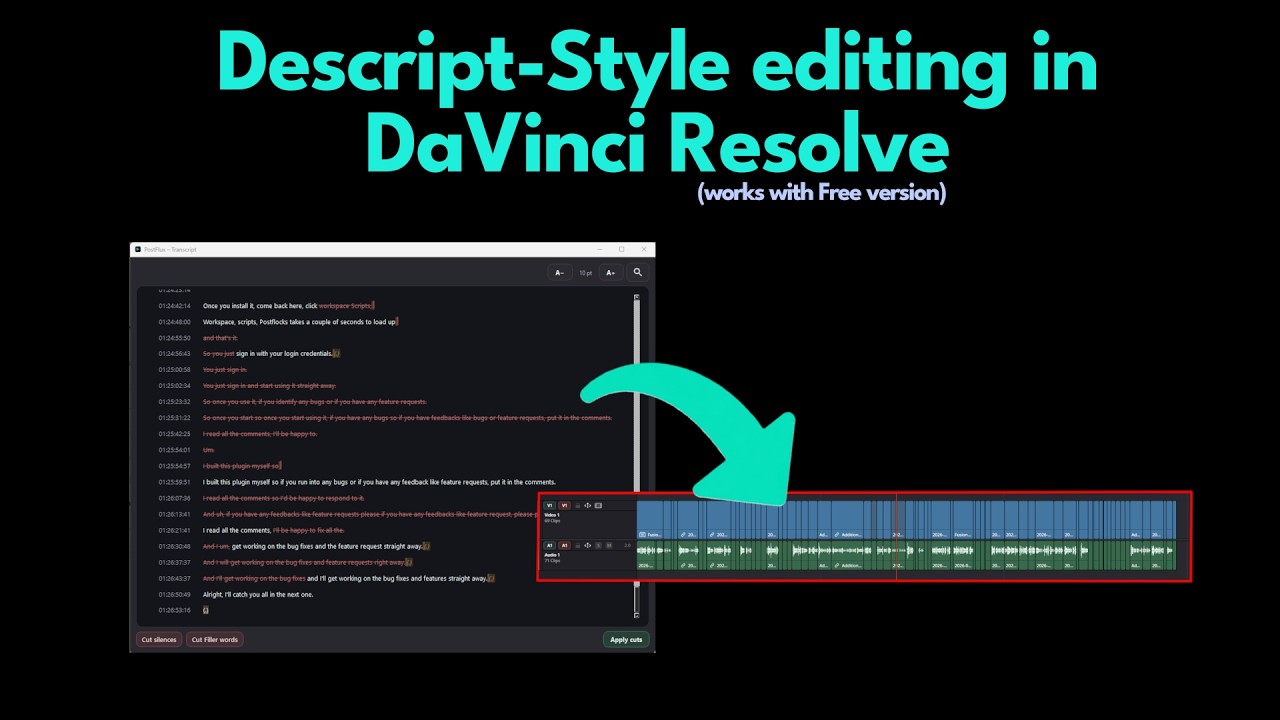Select line "I built this plugin myself so if you run into"
Viewport: 1280px width, 720px height.
pos(379,481)
